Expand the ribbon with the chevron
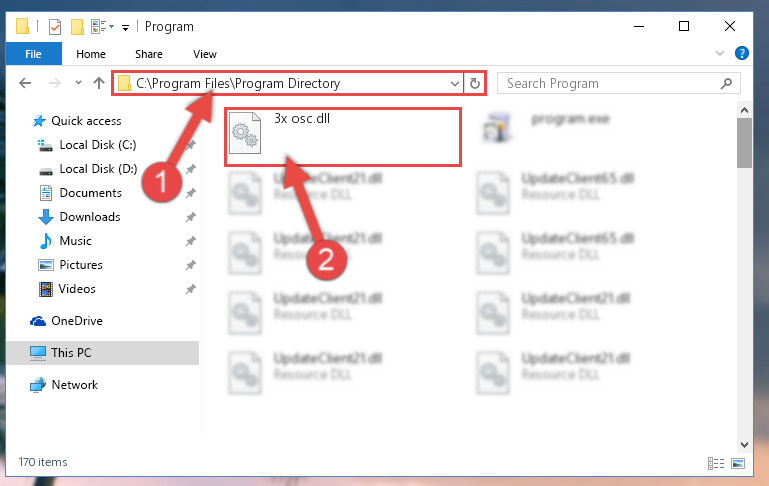Screen dimensions: 769x486 point(719,53)
